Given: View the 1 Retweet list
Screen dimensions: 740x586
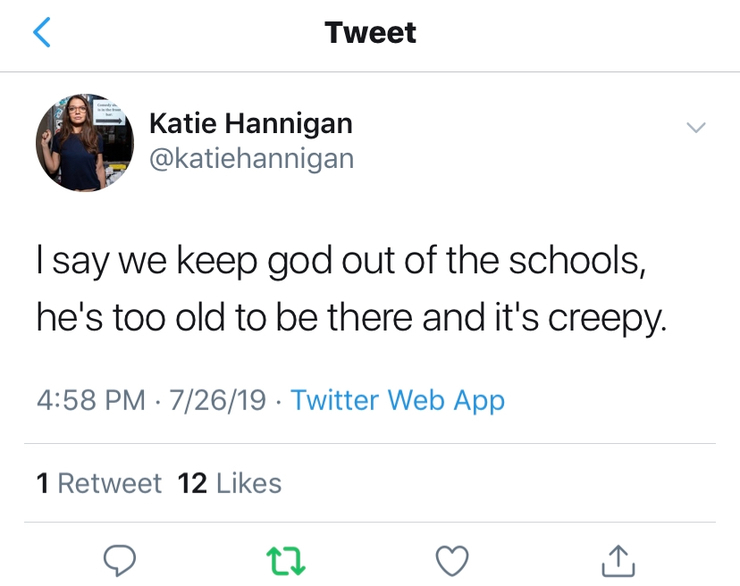Looking at the screenshot, I should click(x=99, y=483).
